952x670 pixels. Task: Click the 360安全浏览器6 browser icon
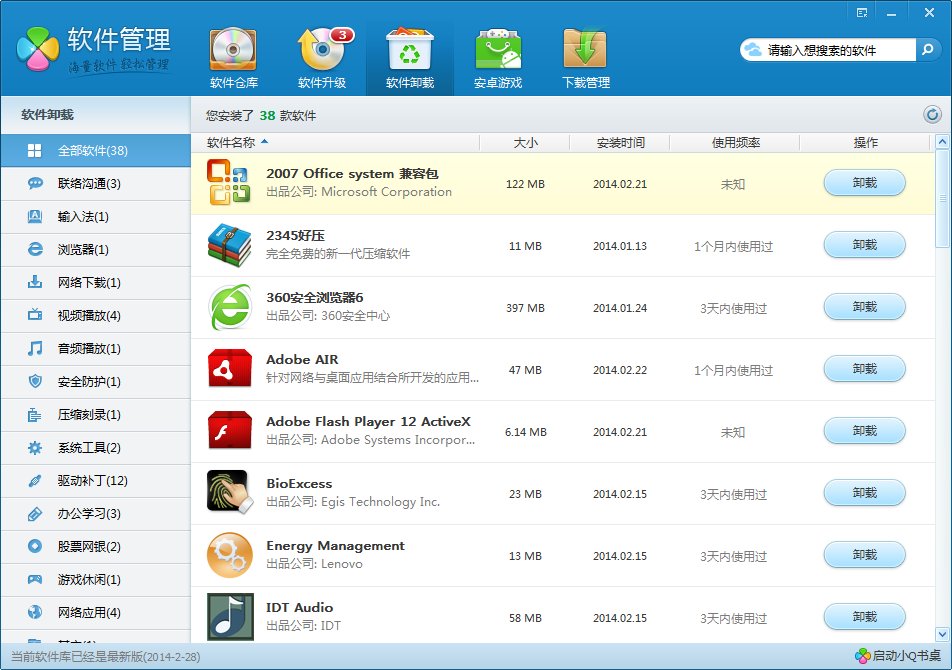click(229, 307)
